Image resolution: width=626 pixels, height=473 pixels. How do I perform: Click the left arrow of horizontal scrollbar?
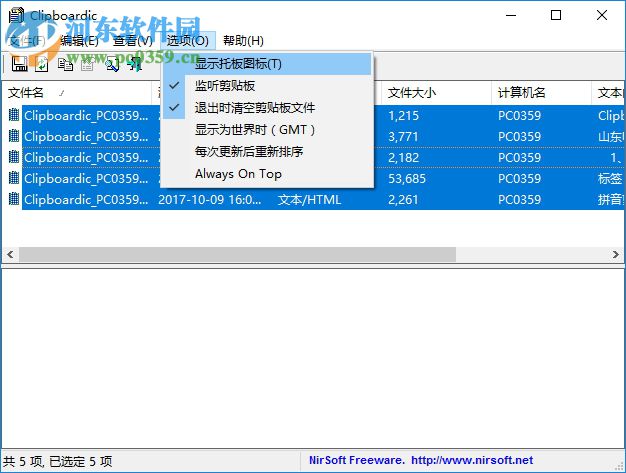point(10,254)
